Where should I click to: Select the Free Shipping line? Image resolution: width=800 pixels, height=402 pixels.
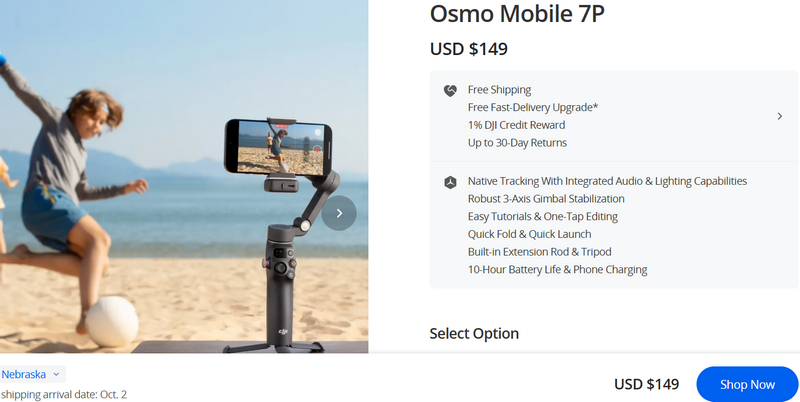point(499,90)
